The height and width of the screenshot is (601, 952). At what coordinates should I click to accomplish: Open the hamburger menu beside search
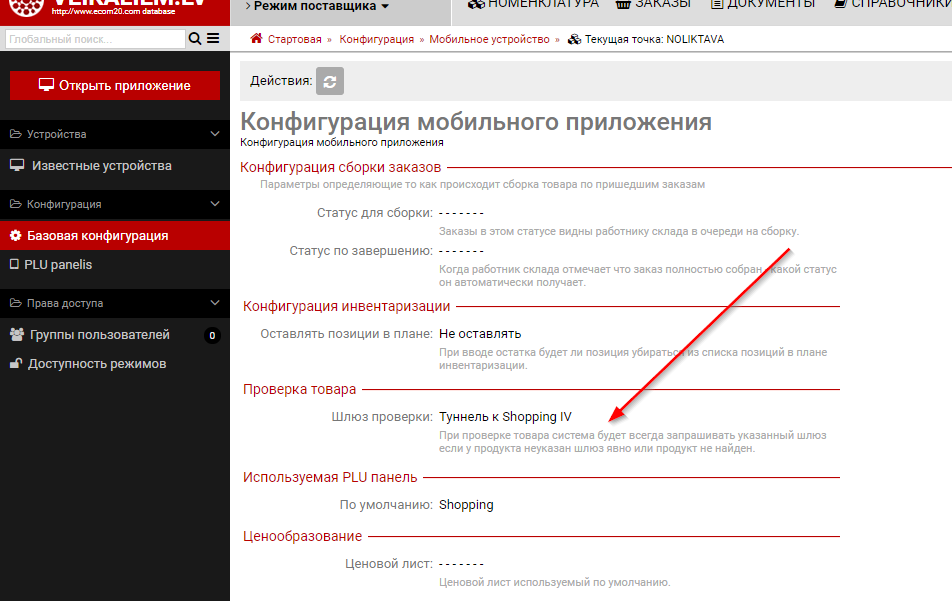tap(212, 39)
